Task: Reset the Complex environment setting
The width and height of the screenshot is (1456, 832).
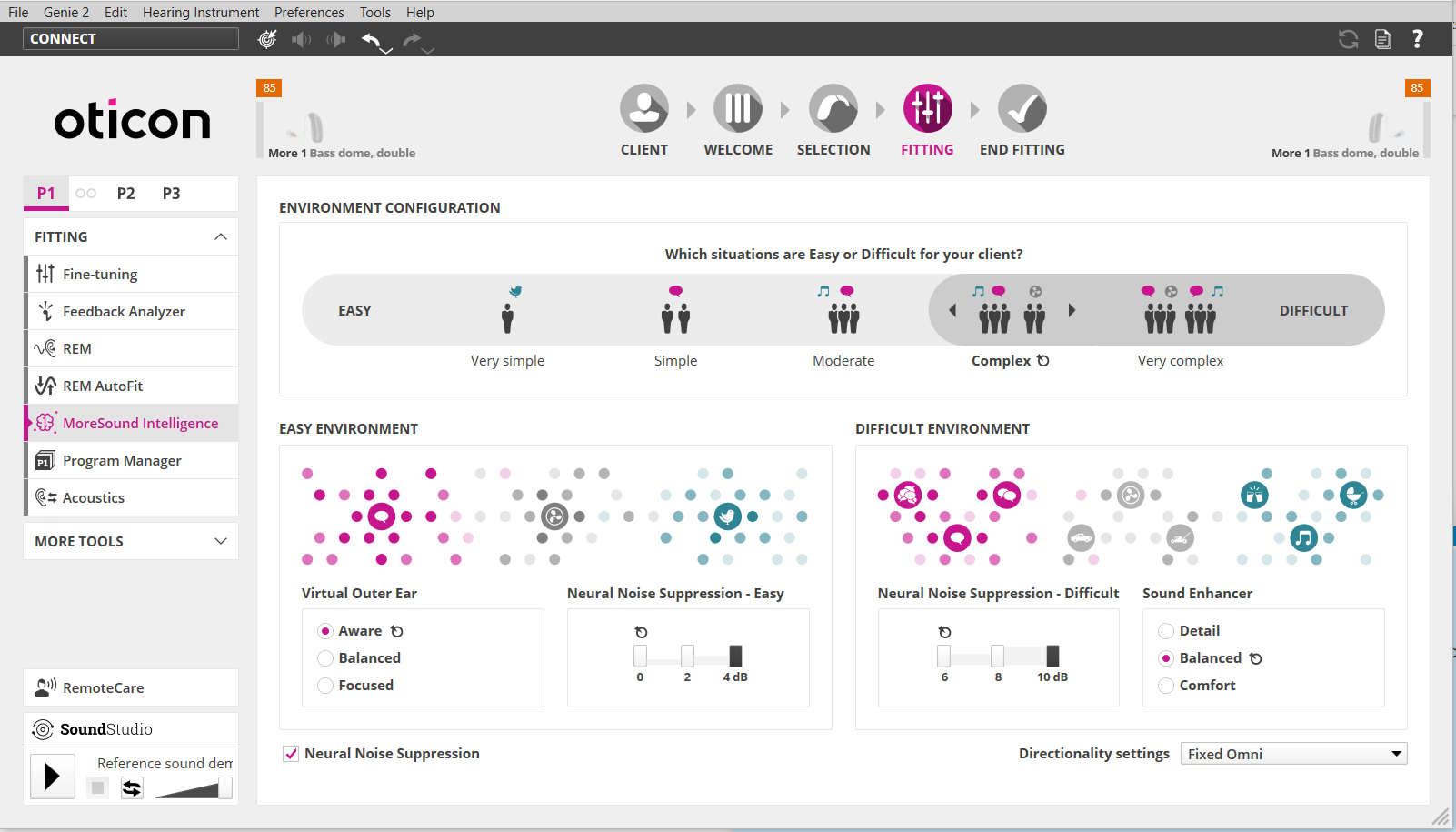Action: [1043, 361]
